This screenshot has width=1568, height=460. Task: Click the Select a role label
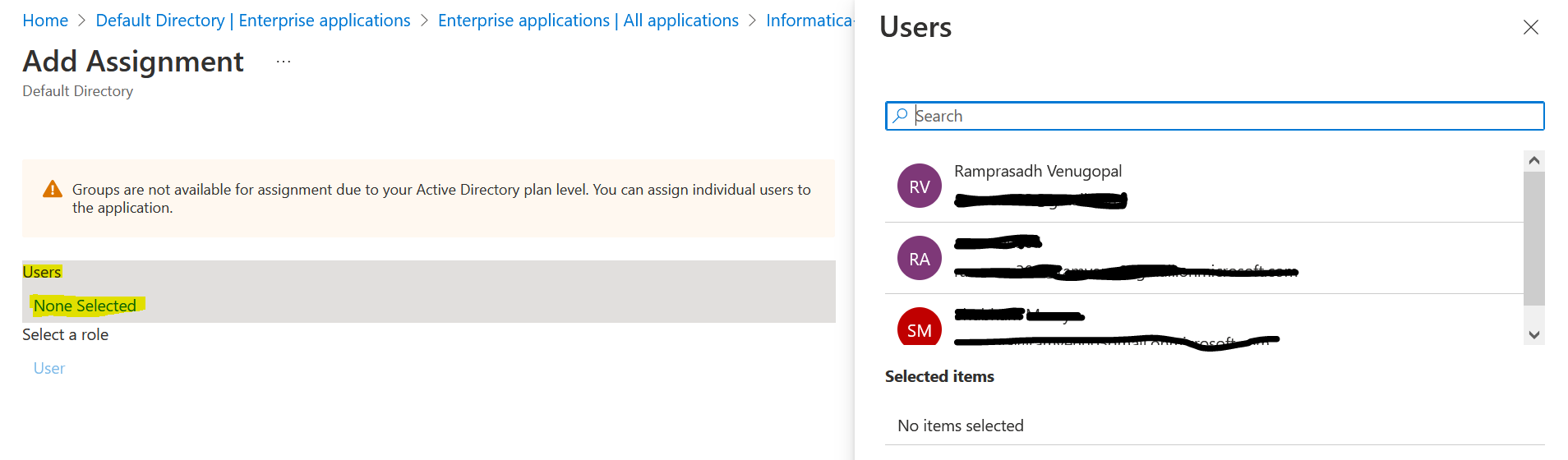coord(66,334)
